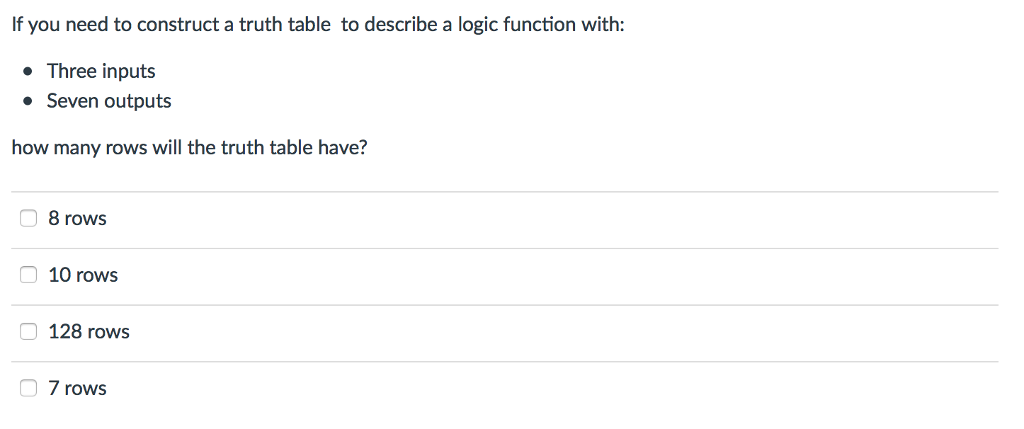Image resolution: width=1024 pixels, height=429 pixels.
Task: Click the "Seven outputs" bullet text
Action: [x=109, y=101]
